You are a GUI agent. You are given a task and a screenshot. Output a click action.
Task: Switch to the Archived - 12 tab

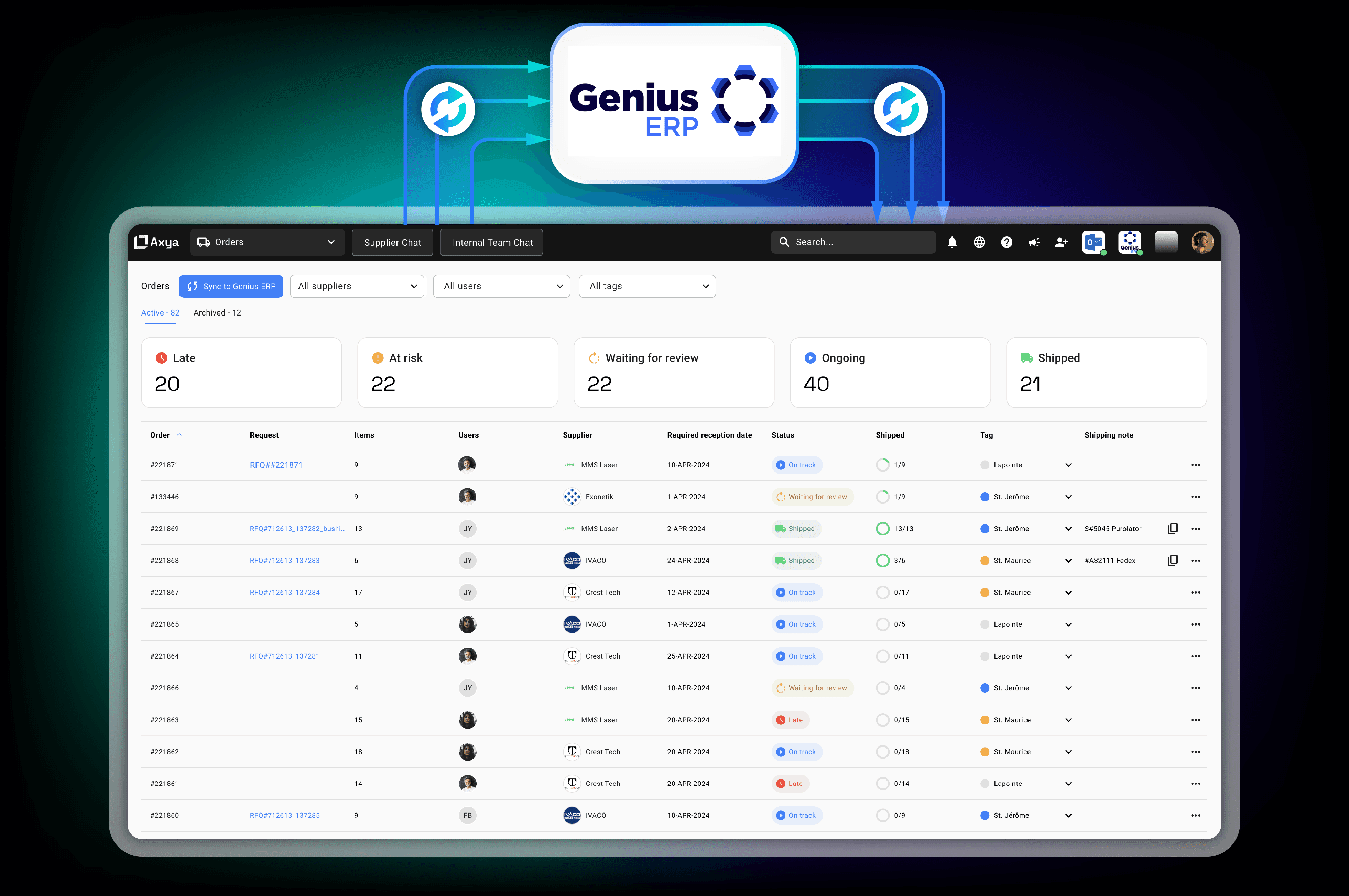coord(217,312)
